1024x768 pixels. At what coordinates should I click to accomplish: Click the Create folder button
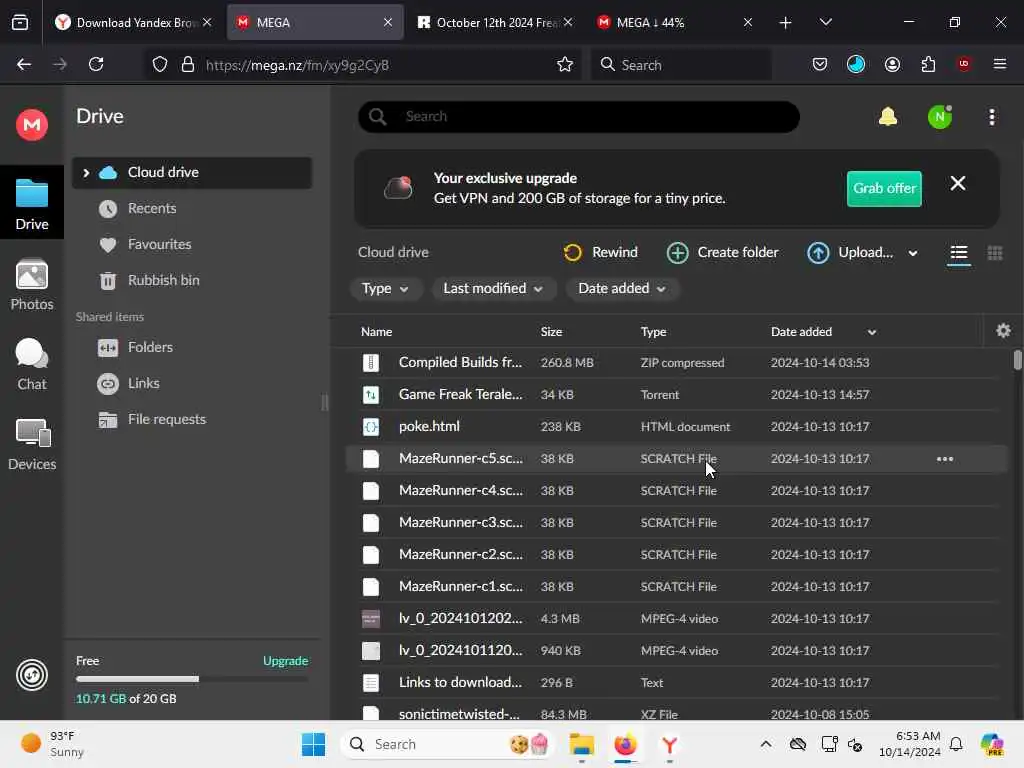pyautogui.click(x=722, y=252)
